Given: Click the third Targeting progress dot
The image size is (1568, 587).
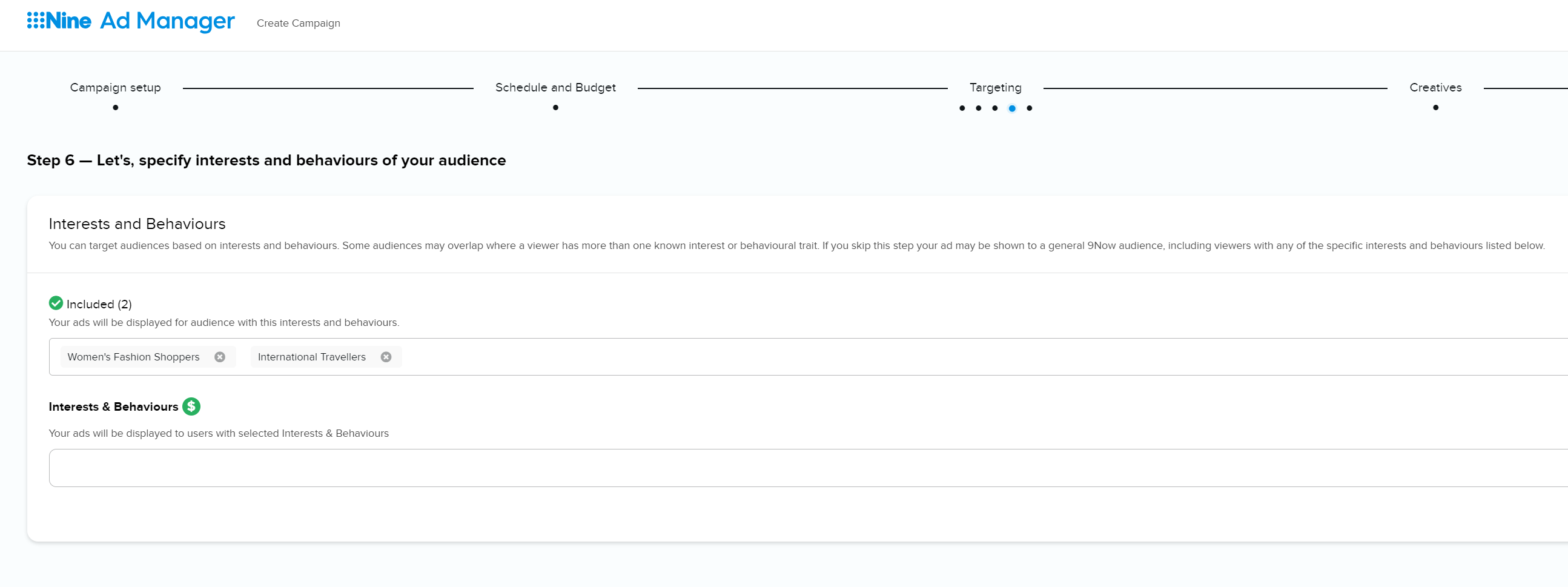Looking at the screenshot, I should 994,108.
